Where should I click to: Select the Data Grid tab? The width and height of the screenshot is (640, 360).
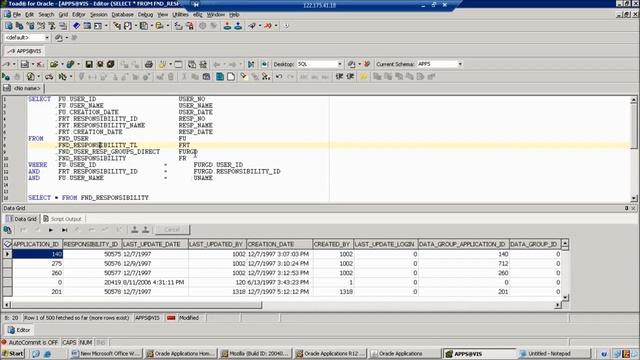click(x=22, y=219)
